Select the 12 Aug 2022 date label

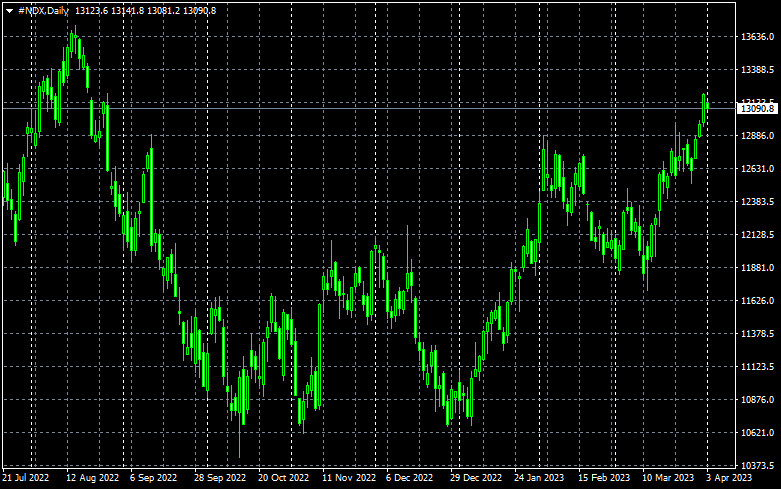click(x=92, y=478)
